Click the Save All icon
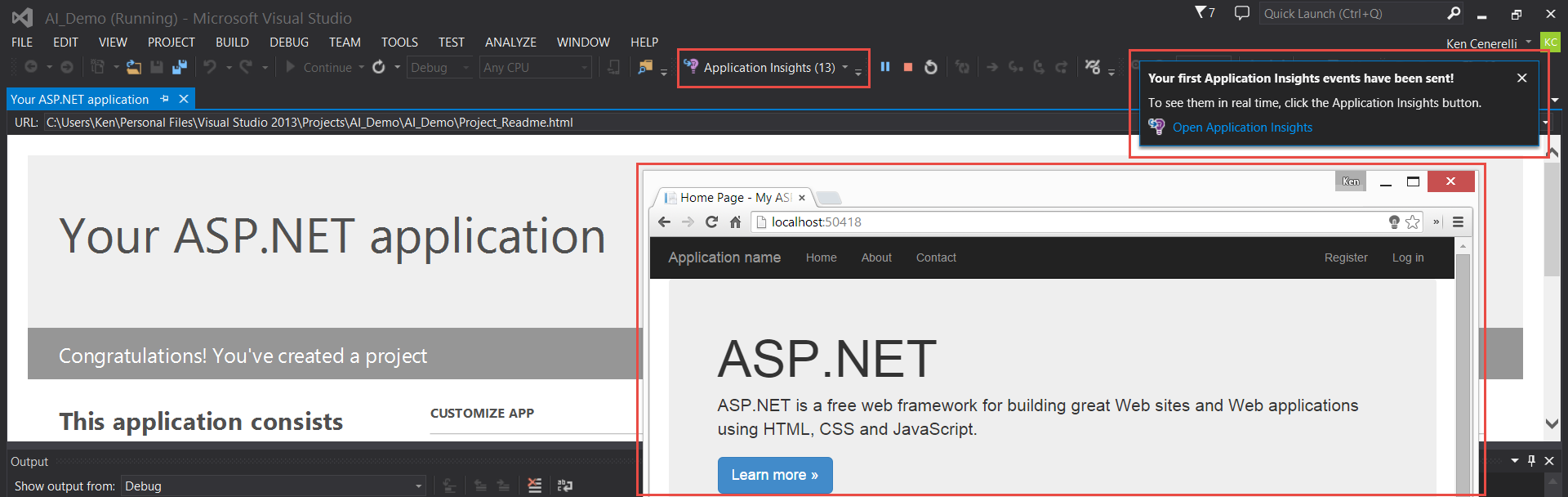 click(180, 67)
